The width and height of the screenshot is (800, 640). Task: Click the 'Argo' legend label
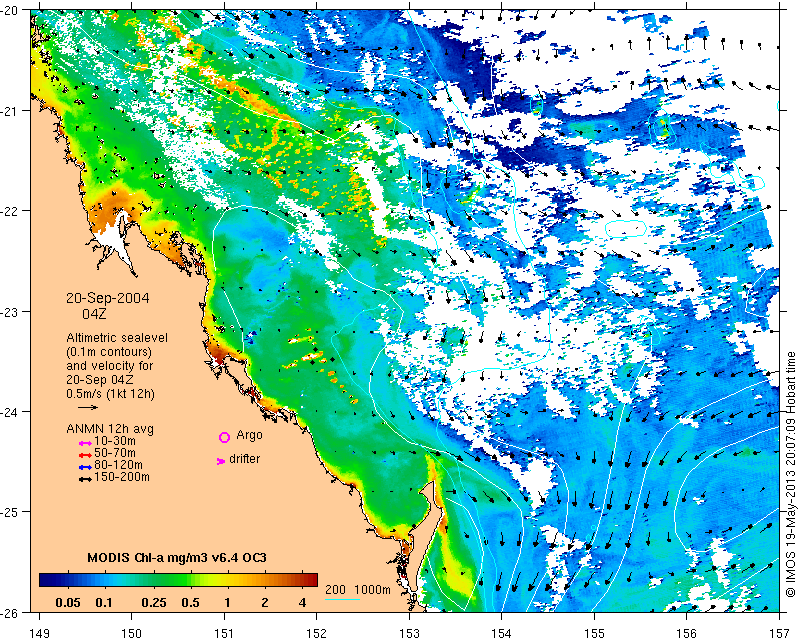click(x=249, y=435)
